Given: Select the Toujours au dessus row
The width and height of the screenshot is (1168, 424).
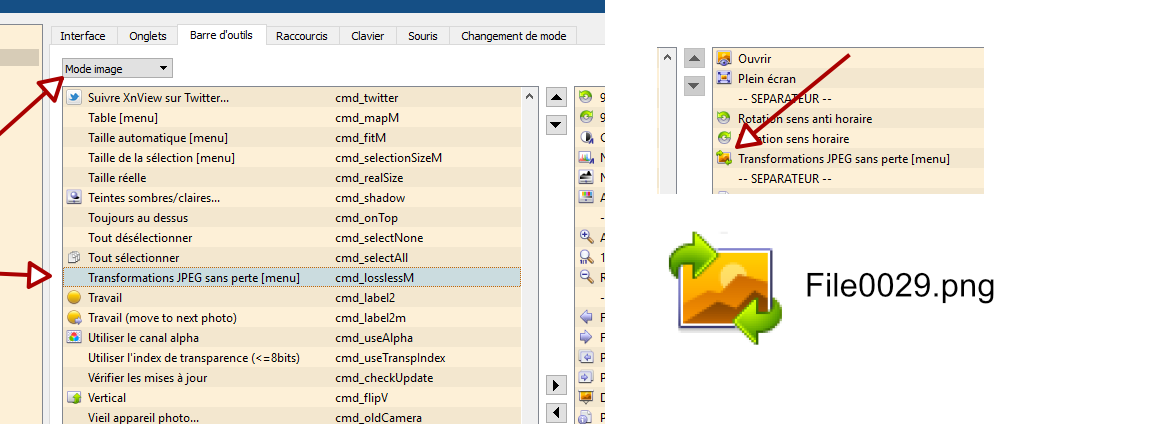Looking at the screenshot, I should (292, 218).
